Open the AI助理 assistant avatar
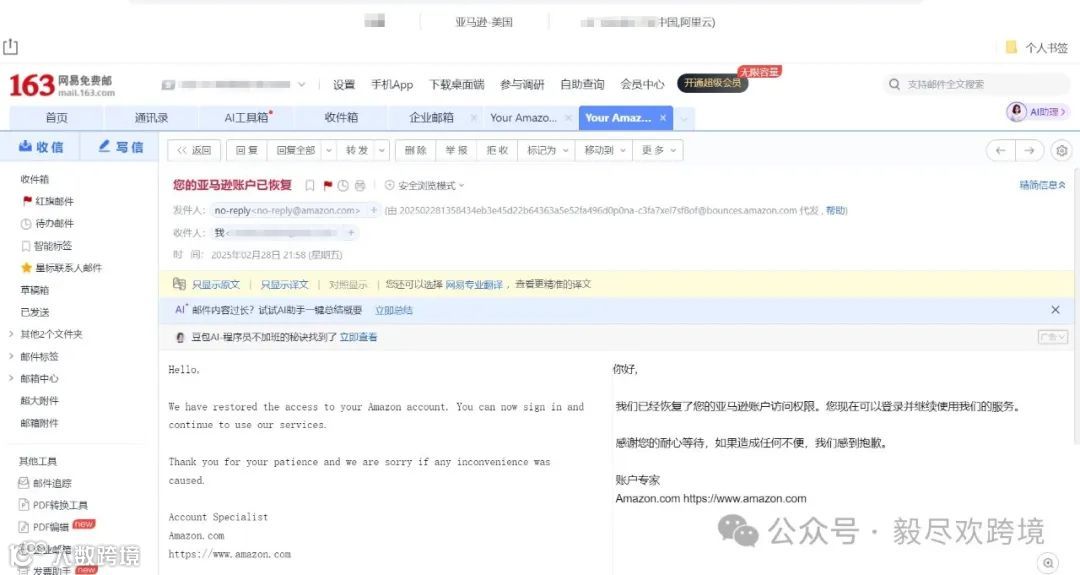 click(1016, 112)
